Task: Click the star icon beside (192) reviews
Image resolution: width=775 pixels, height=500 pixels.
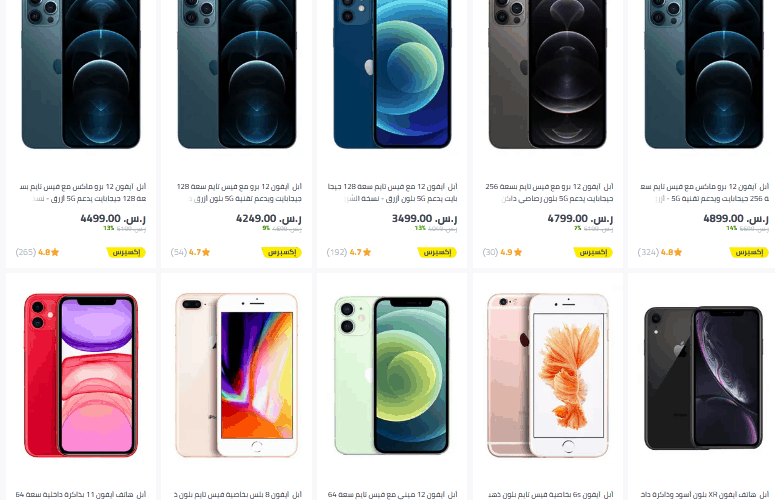Action: (x=367, y=252)
